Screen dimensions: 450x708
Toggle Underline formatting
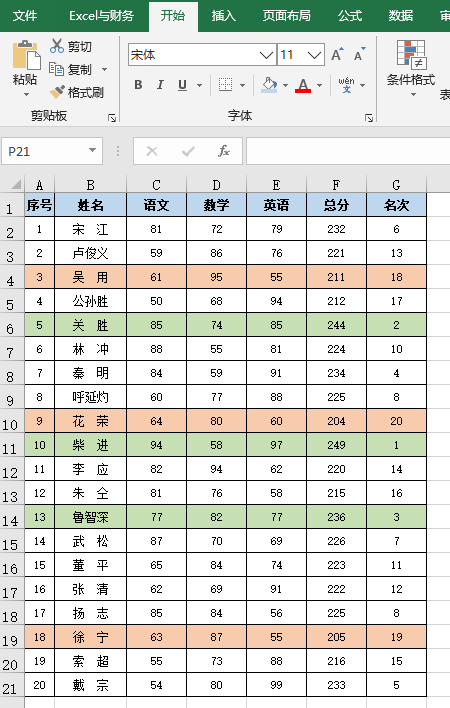pos(182,84)
